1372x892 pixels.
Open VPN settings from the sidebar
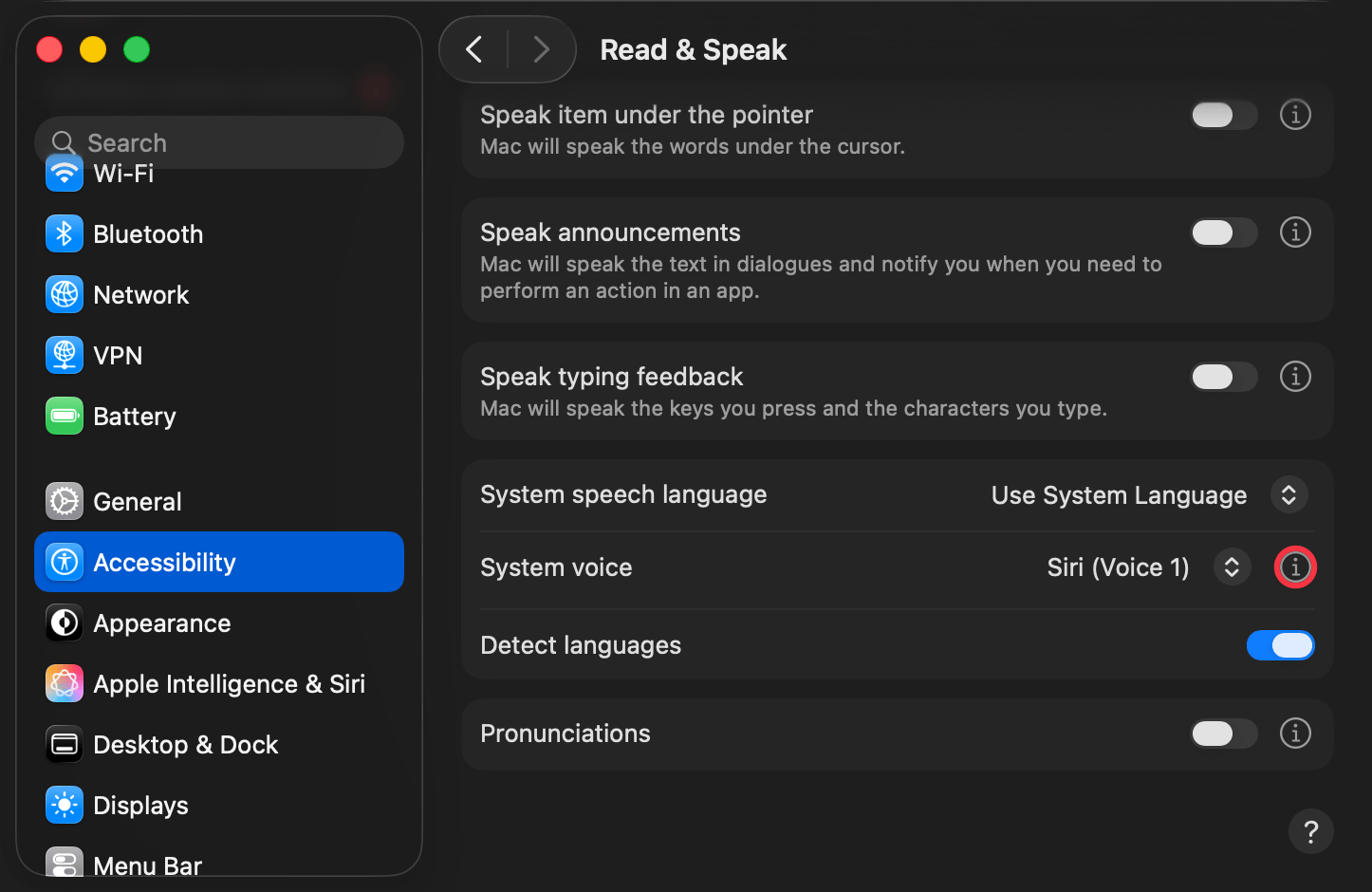click(x=219, y=356)
